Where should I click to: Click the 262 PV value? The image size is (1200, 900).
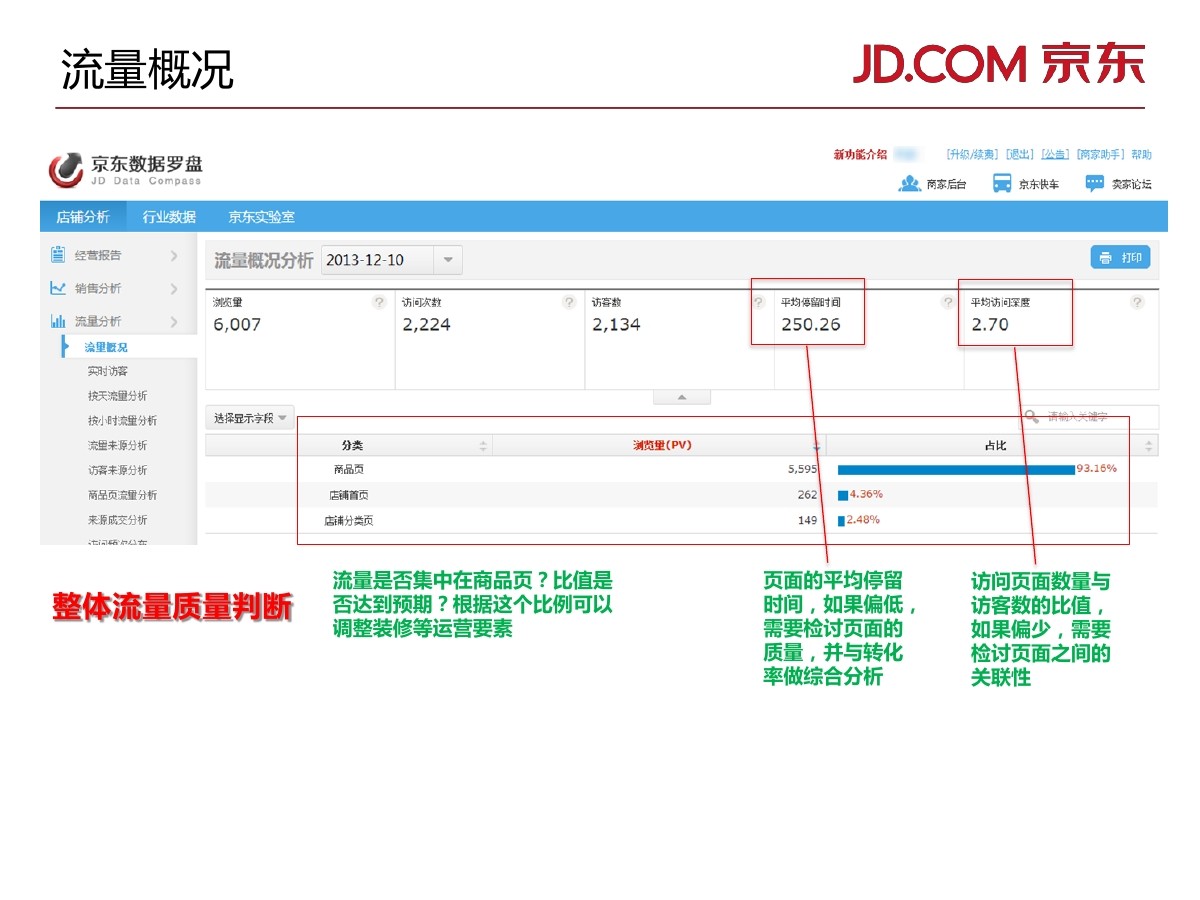808,494
